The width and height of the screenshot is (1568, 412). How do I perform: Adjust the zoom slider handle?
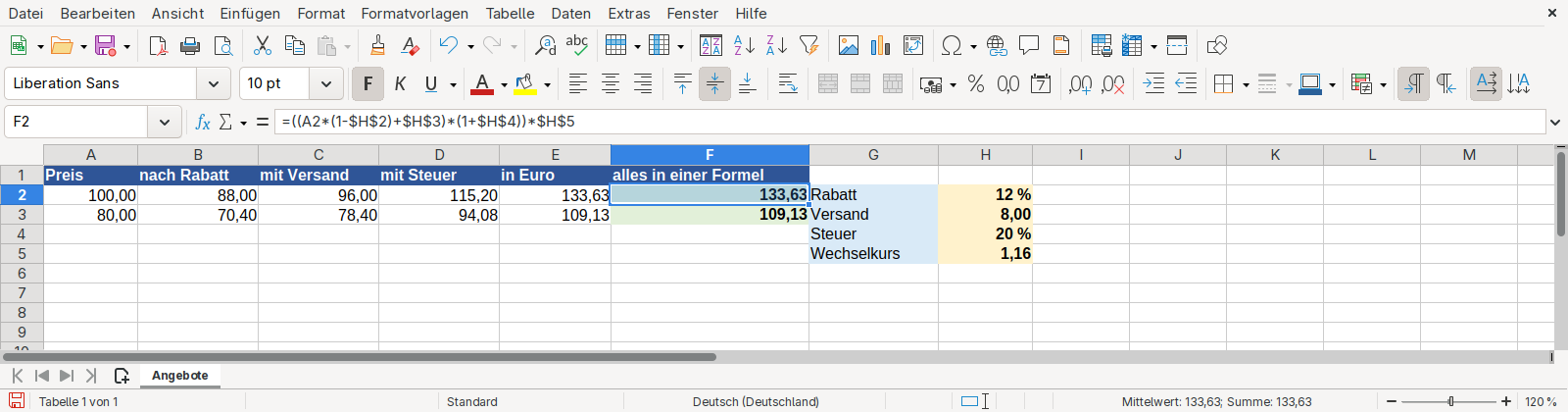(x=1451, y=401)
